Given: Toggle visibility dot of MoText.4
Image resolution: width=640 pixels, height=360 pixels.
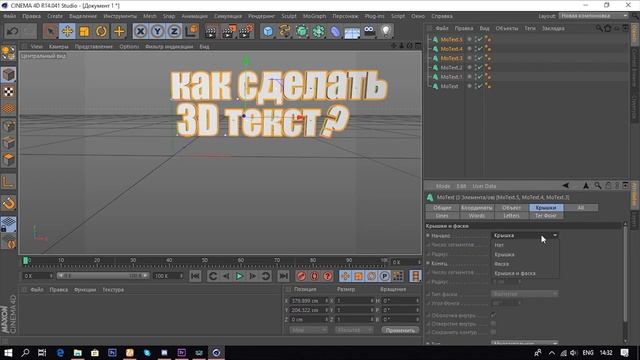Looking at the screenshot, I should (469, 49).
